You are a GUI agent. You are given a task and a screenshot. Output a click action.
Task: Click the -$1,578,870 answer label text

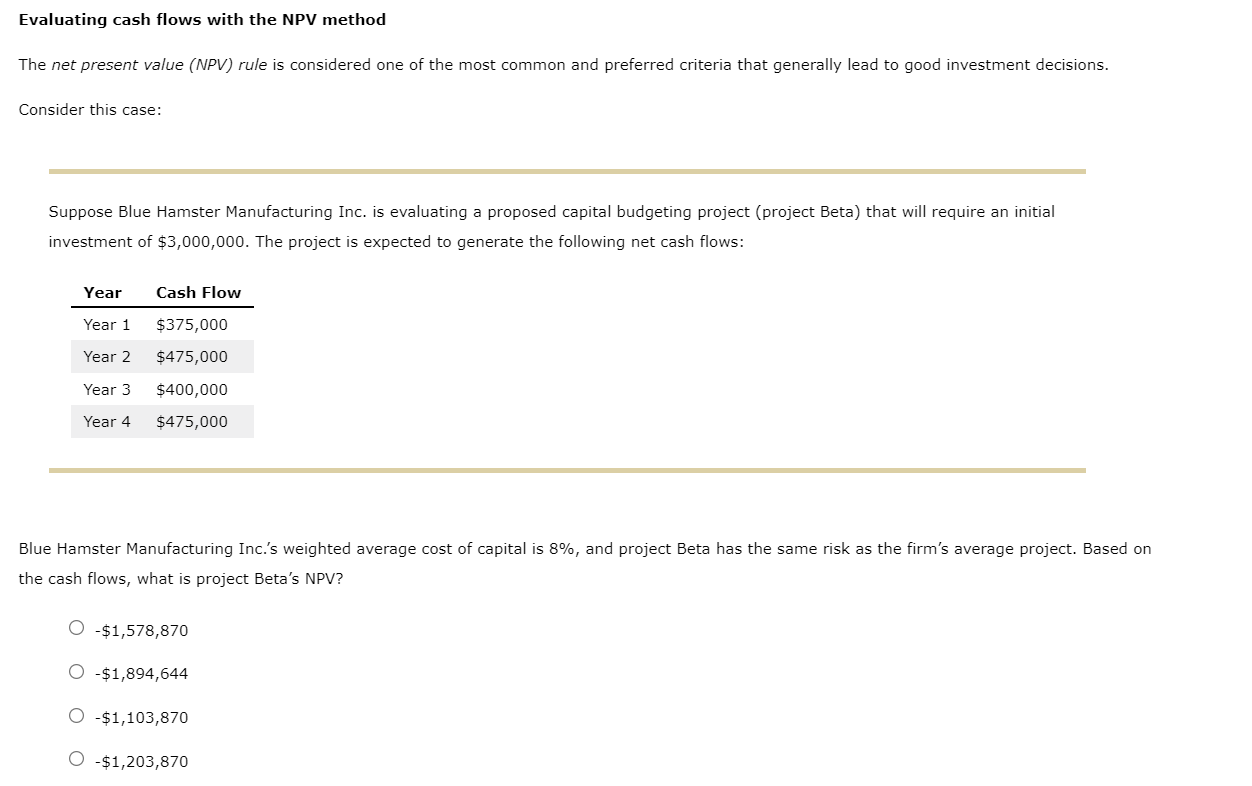141,630
